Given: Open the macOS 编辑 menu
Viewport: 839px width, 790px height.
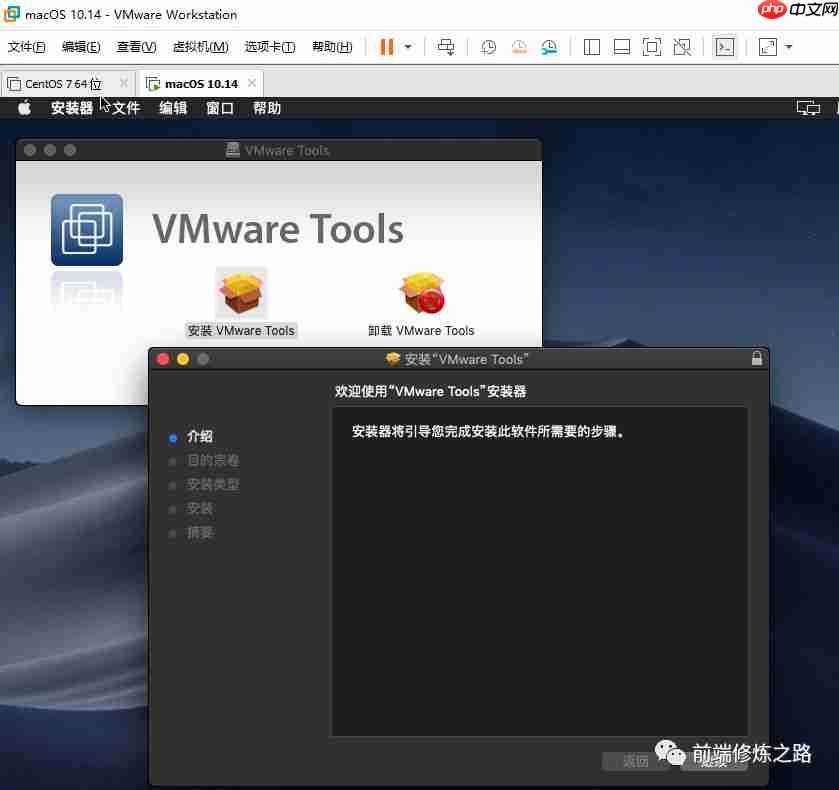Looking at the screenshot, I should point(173,108).
